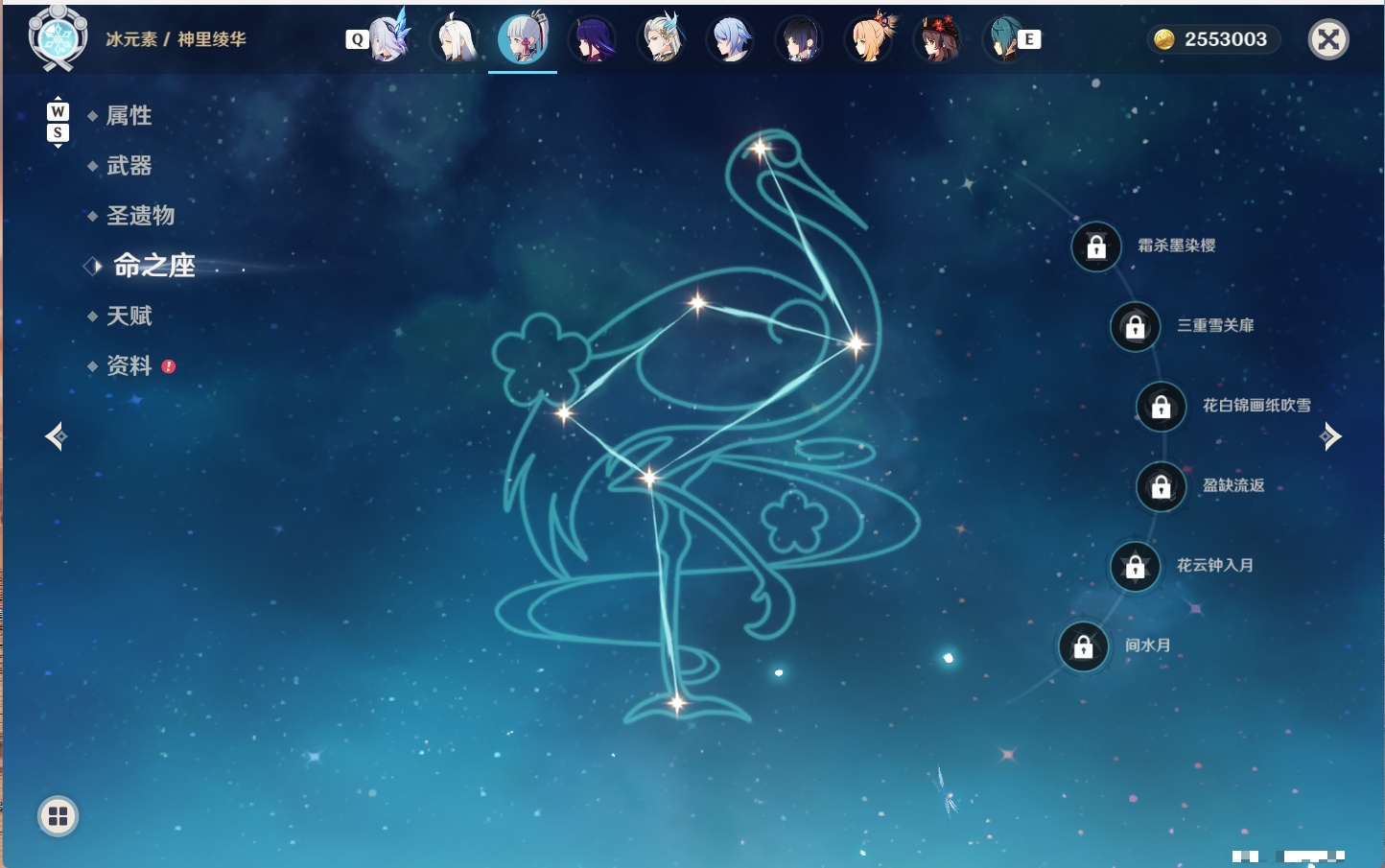1385x868 pixels.
Task: Close the character screen with X button
Action: 1328,39
